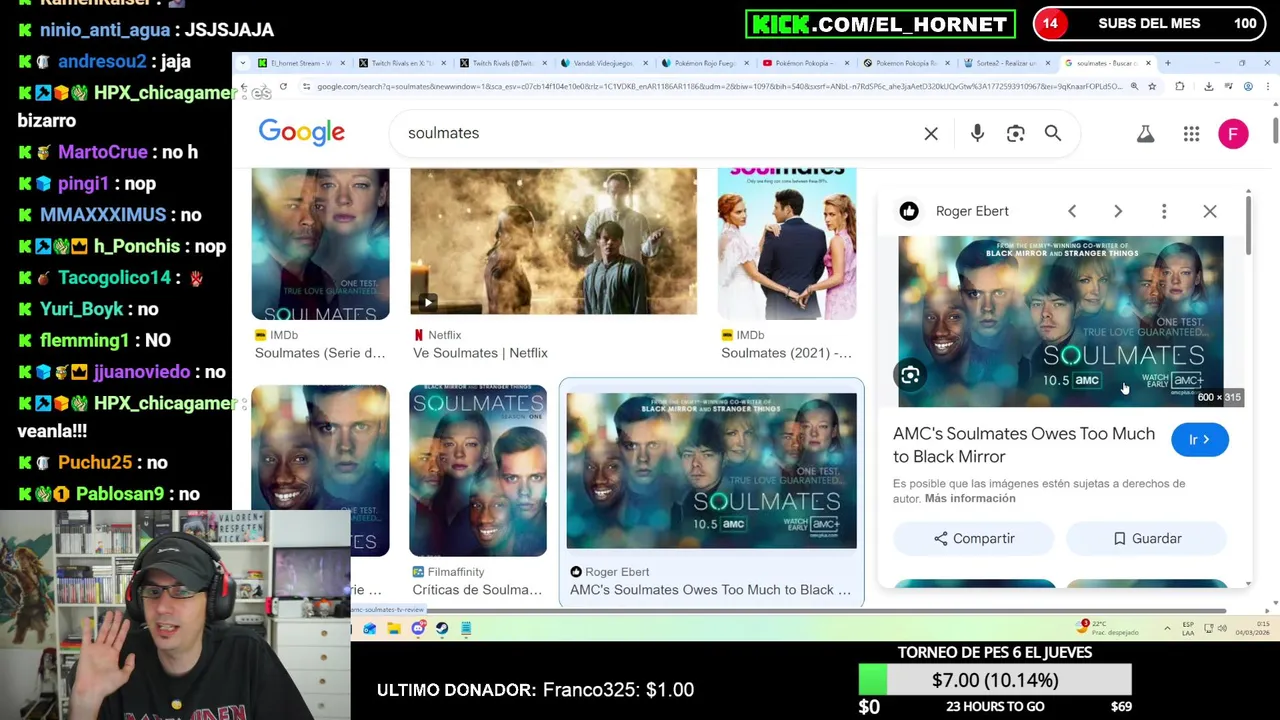Open Críticas de Soulma... caption link
The height and width of the screenshot is (720, 1280).
[477, 590]
